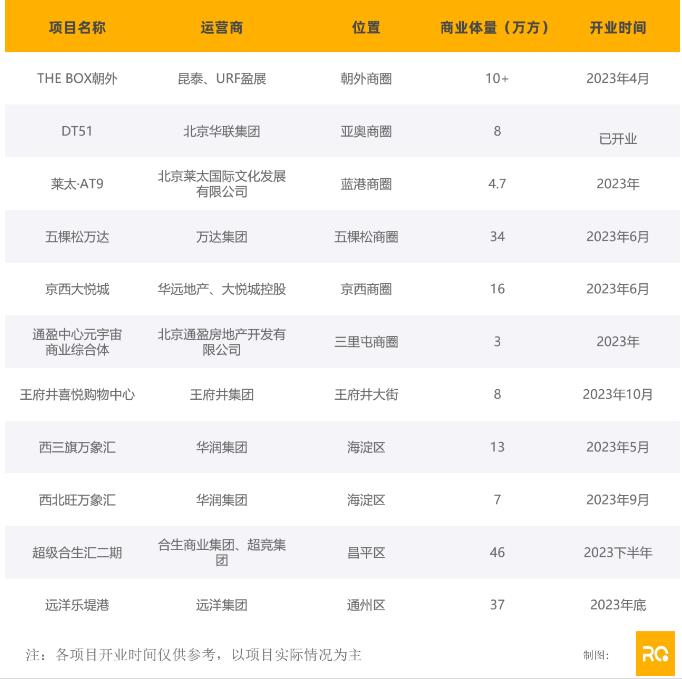Select the 王府井喜悦购物中心 project cell

[x=77, y=395]
